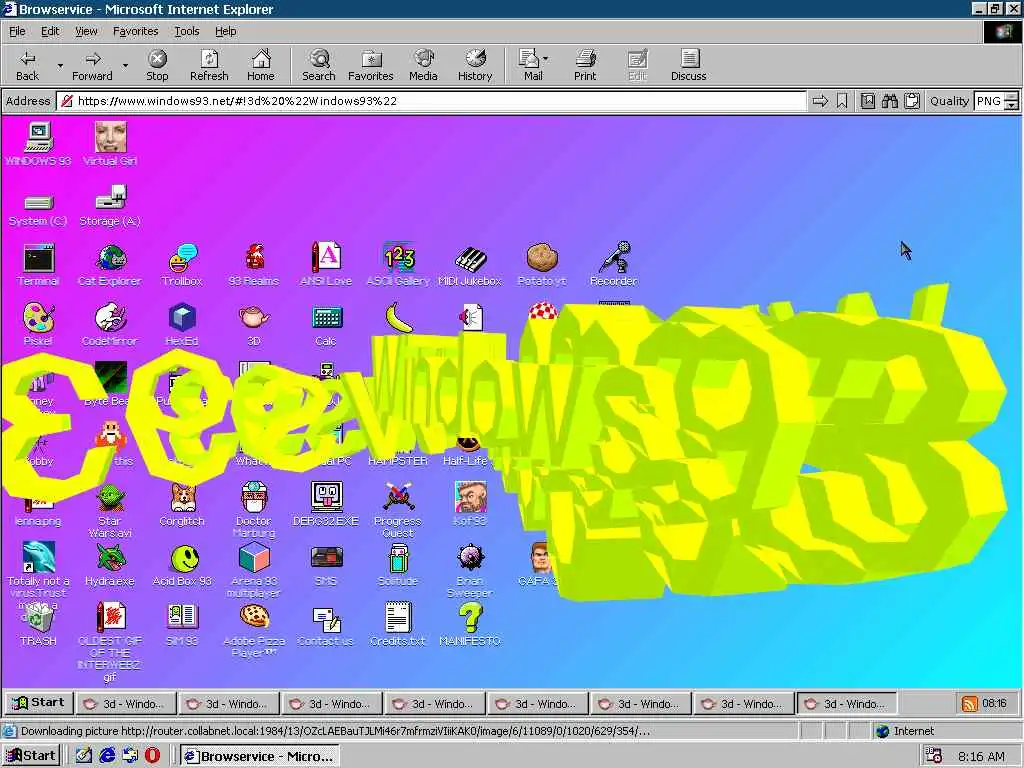This screenshot has width=1024, height=768.
Task: Open SIM 93 icon
Action: click(182, 624)
